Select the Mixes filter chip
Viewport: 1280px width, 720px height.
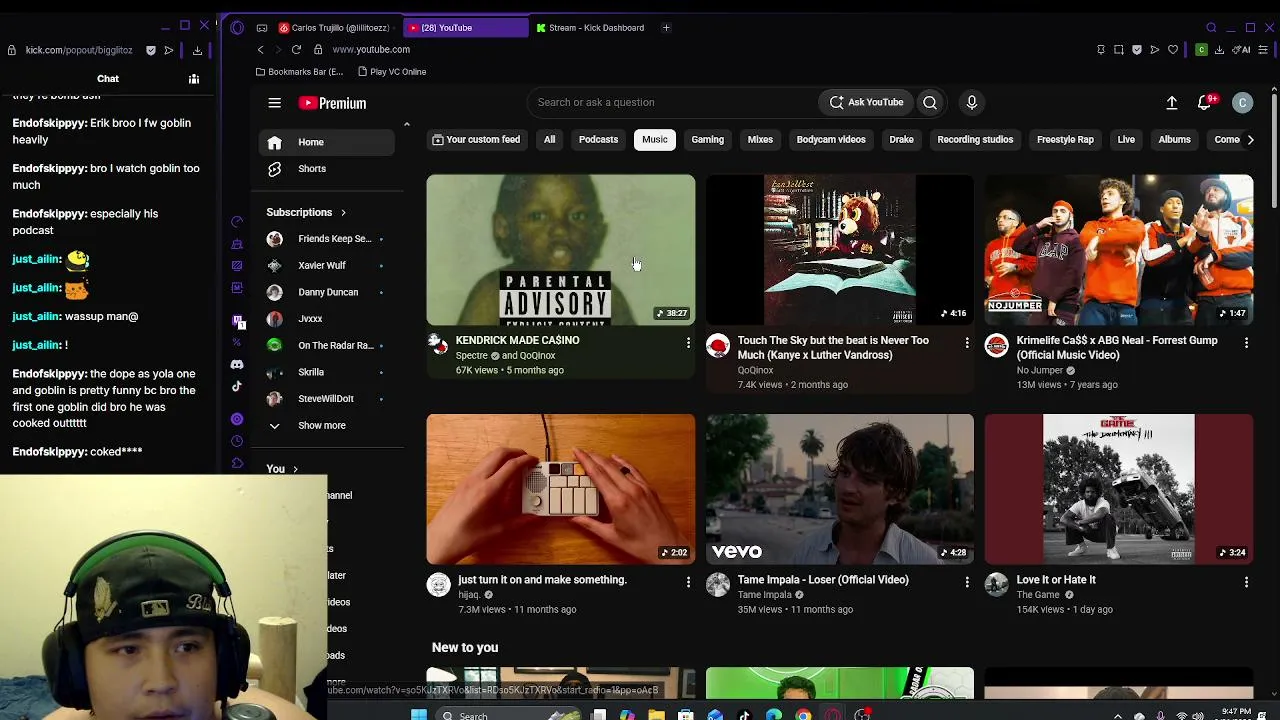coord(760,140)
